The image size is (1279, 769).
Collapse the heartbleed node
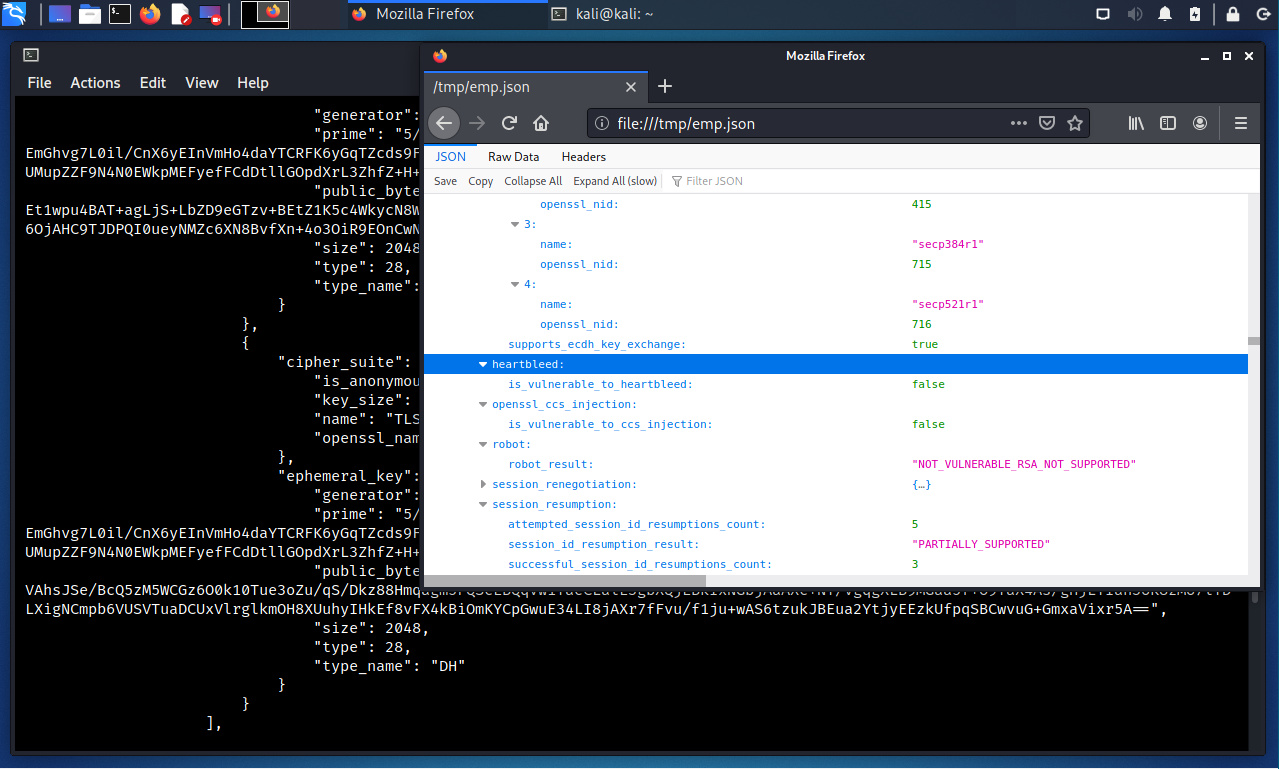[484, 365]
